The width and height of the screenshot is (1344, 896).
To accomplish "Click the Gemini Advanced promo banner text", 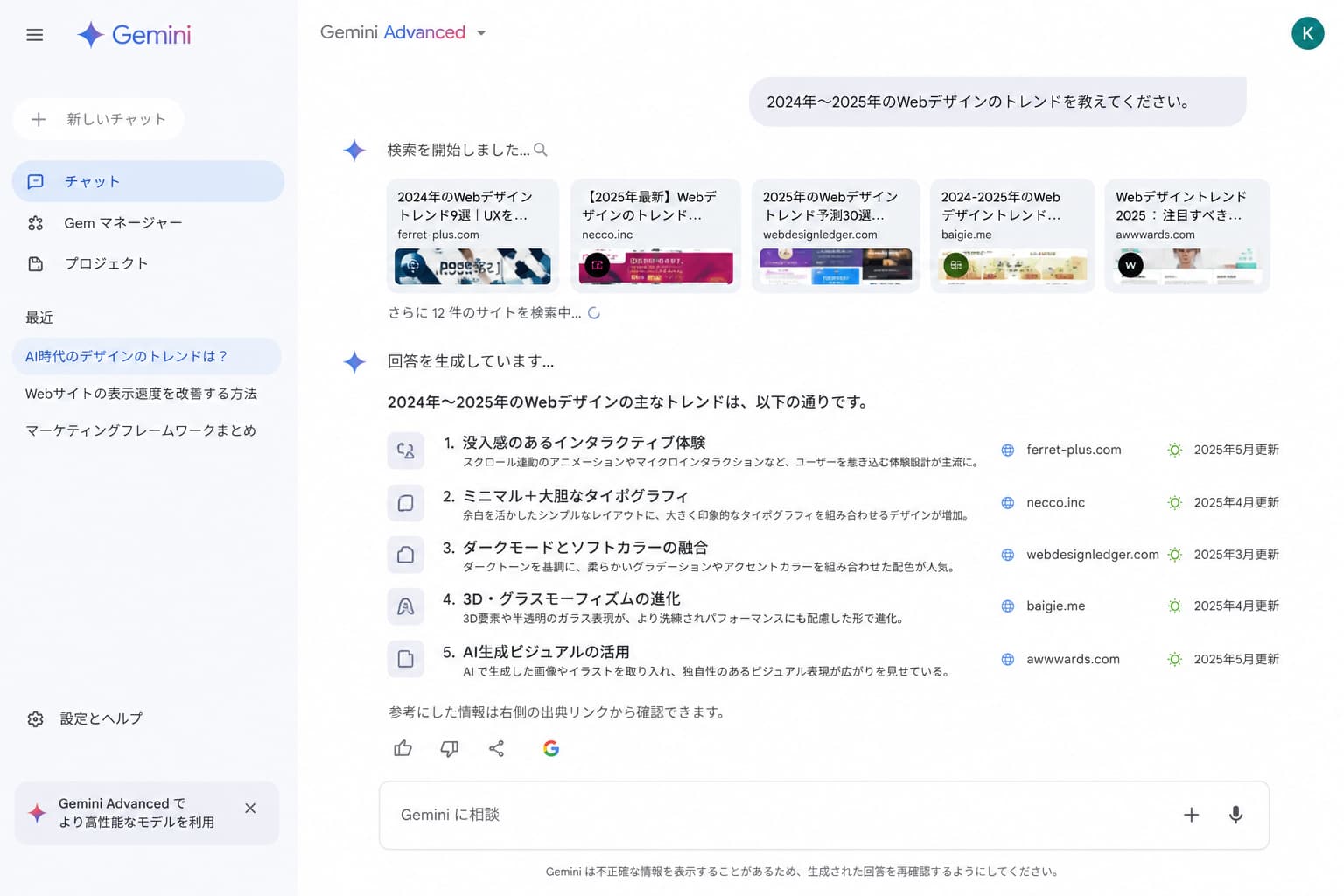I will [x=136, y=813].
